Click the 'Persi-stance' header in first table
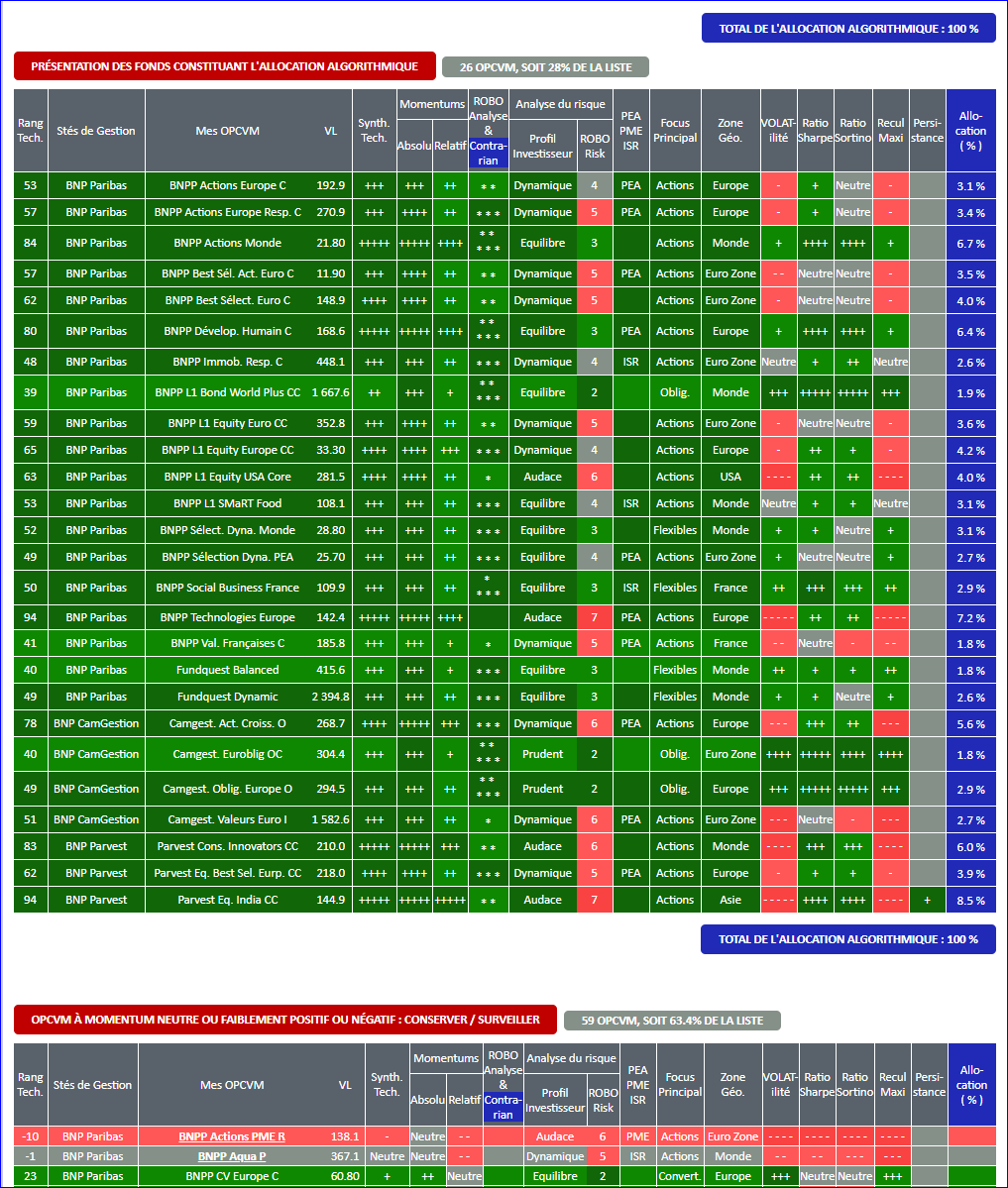1008x1188 pixels. pyautogui.click(x=928, y=131)
